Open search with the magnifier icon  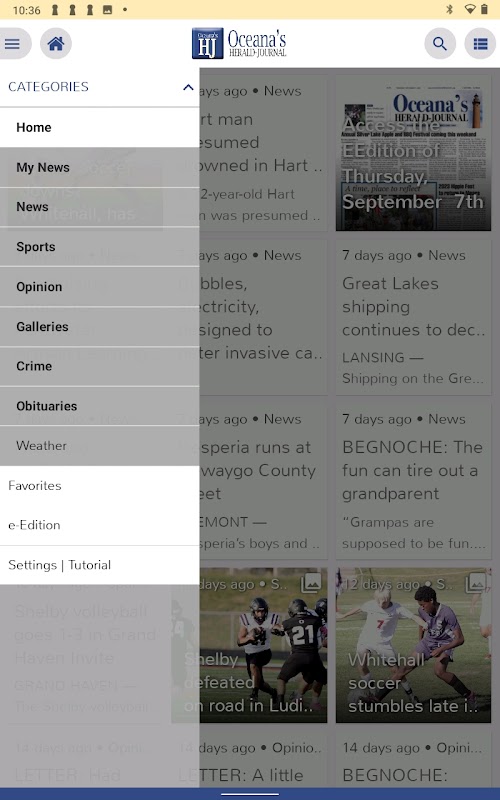click(x=440, y=44)
